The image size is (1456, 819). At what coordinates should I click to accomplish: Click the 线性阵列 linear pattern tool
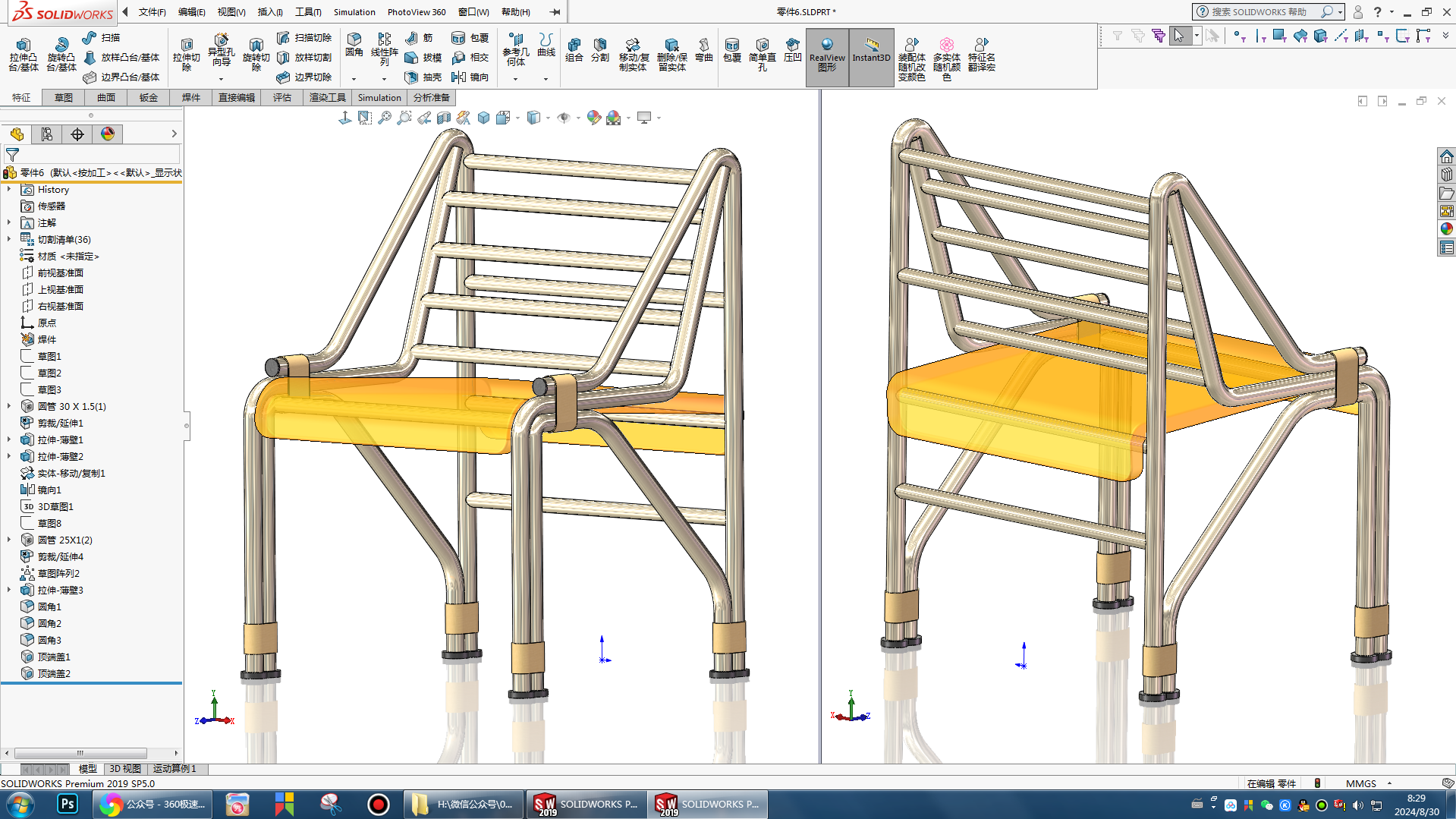click(385, 49)
